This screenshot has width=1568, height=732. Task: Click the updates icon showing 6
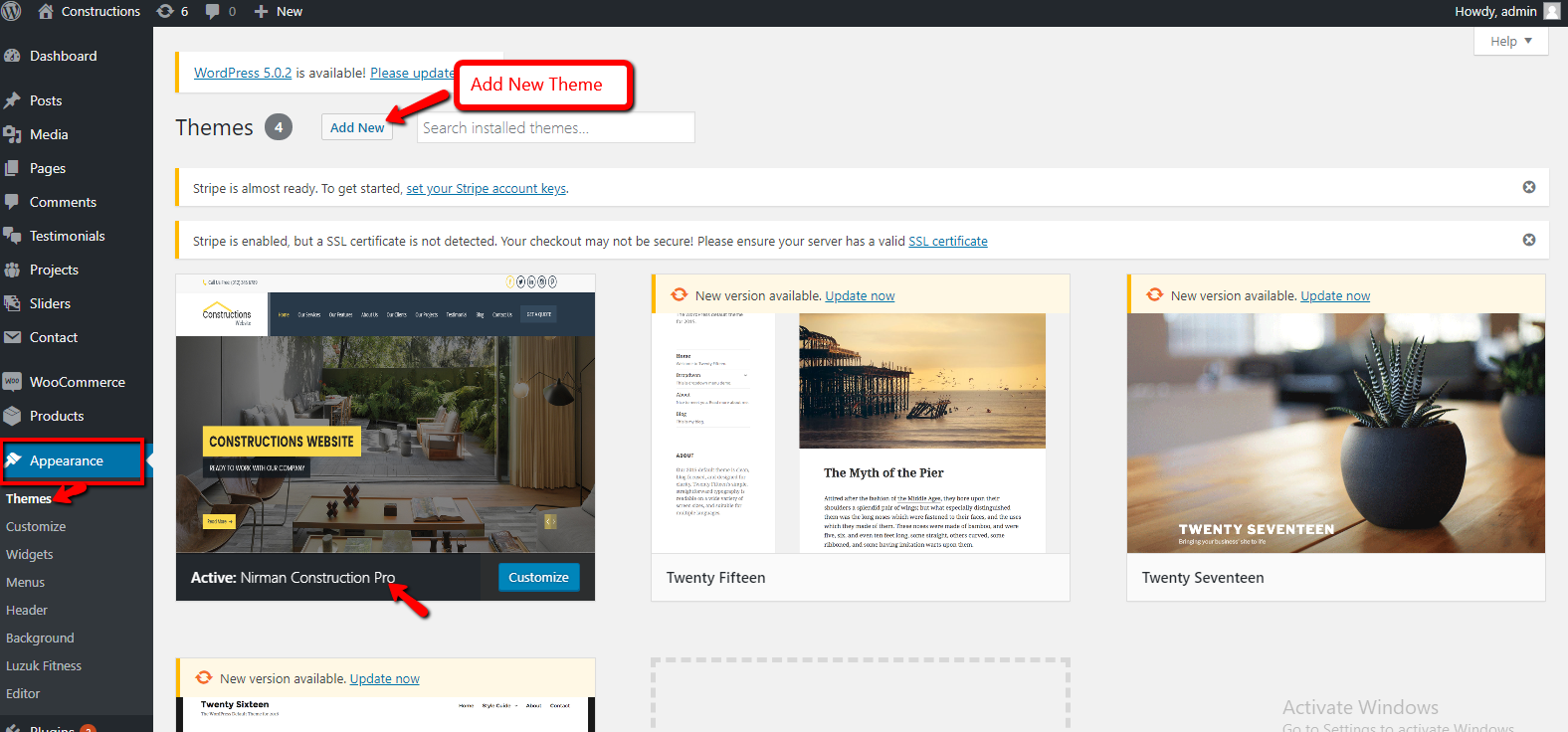point(165,11)
